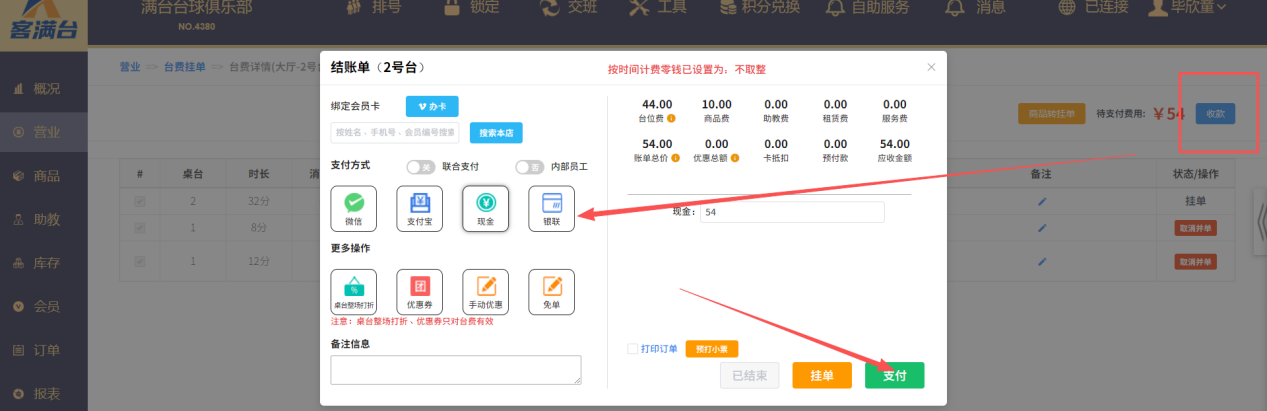Click the green 支付 pay button
Screen dimensions: 1267x411
[895, 375]
